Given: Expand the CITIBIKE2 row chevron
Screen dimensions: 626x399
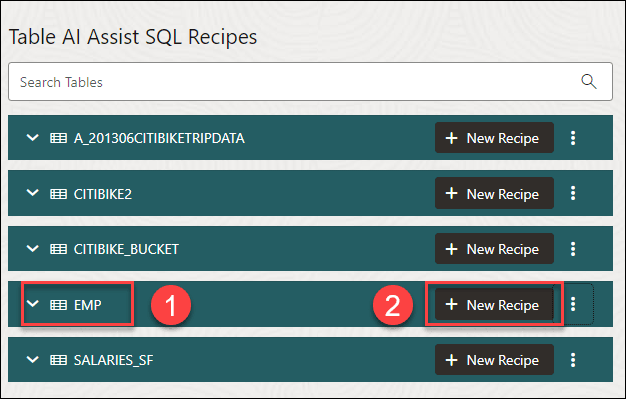Looking at the screenshot, I should coord(32,193).
